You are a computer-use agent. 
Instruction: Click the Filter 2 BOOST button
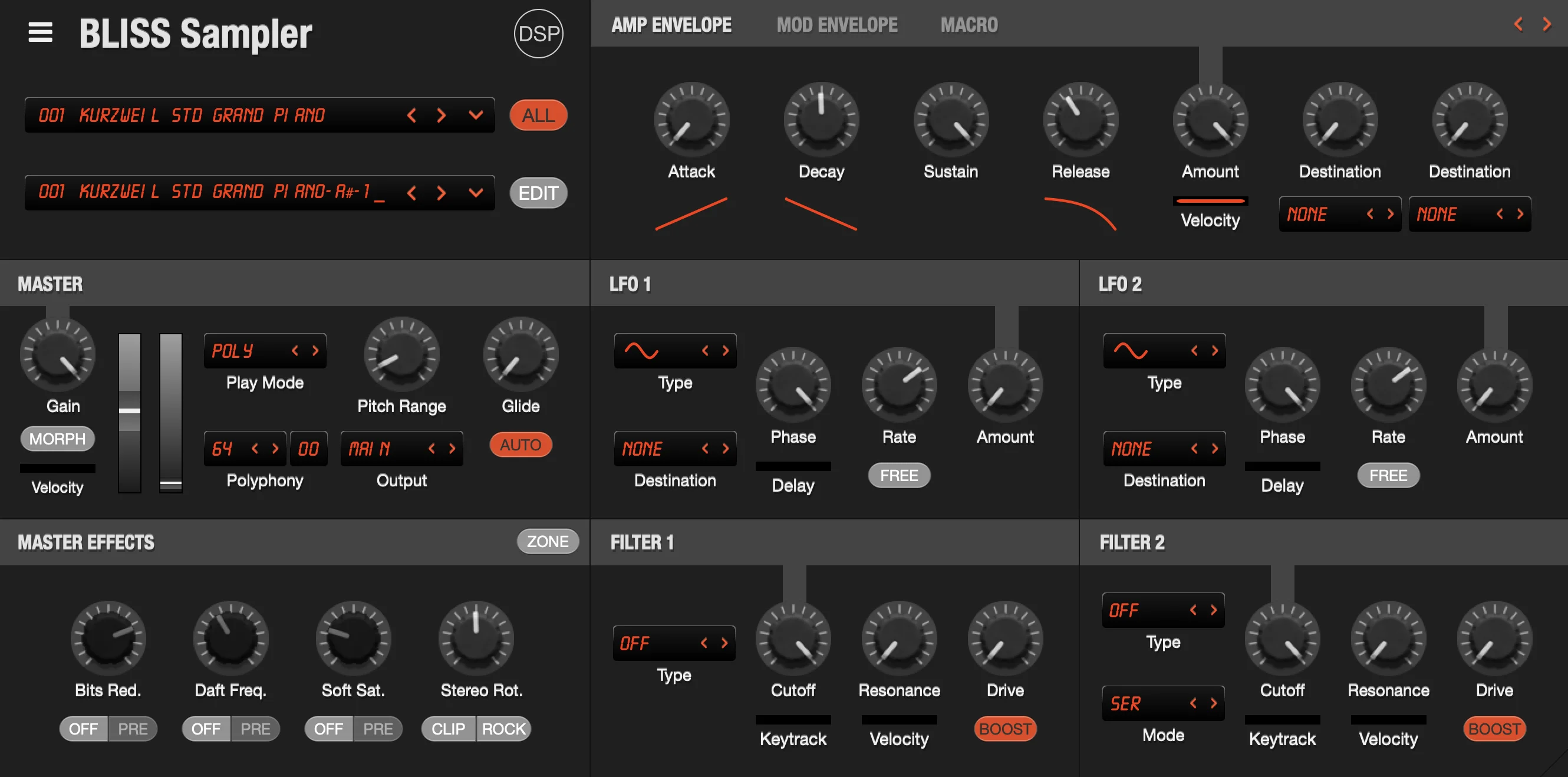[1494, 729]
